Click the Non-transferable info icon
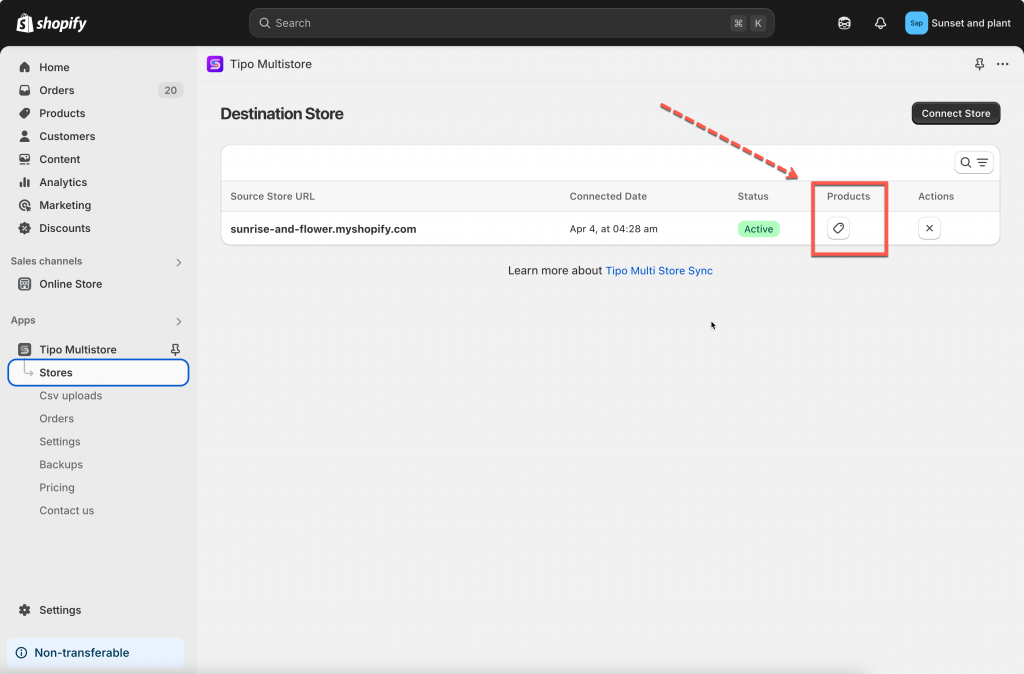Viewport: 1024px width, 674px height. (x=22, y=652)
